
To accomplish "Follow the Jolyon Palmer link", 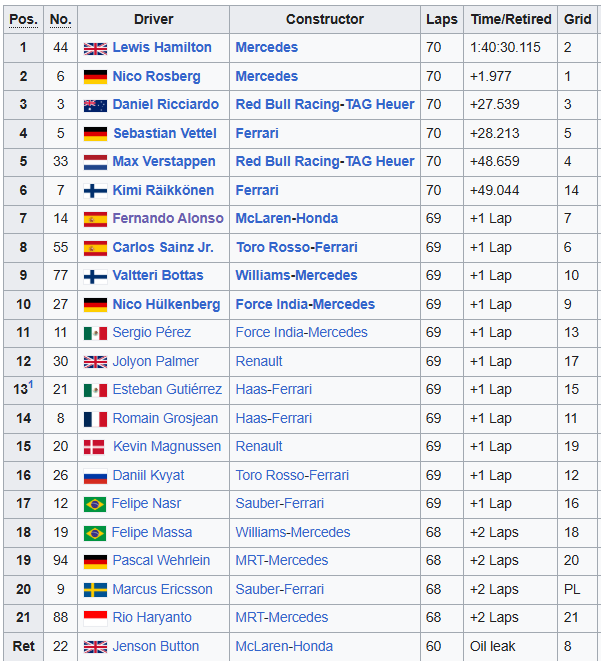I will [x=156, y=361].
